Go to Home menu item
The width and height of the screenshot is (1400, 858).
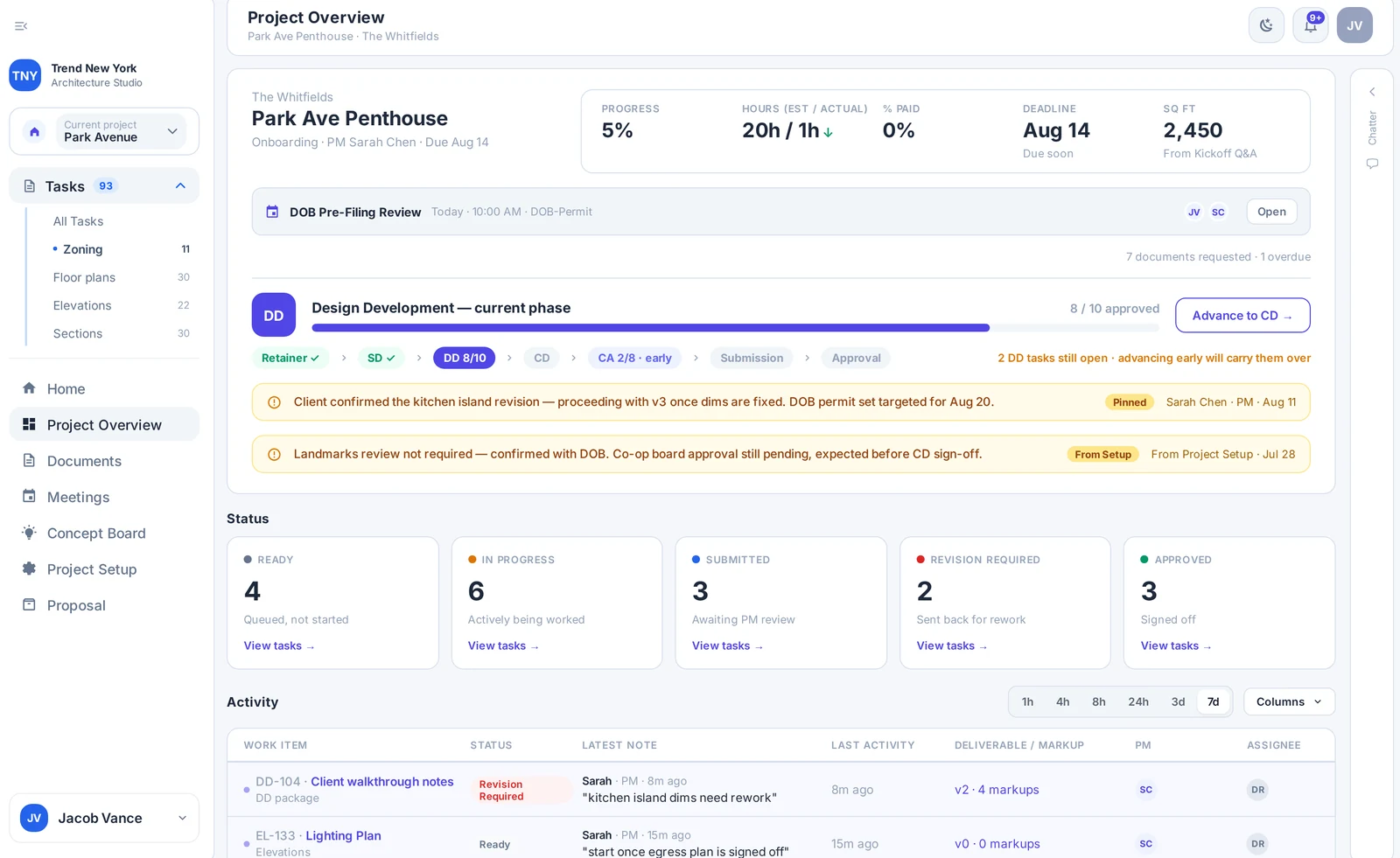104,388
